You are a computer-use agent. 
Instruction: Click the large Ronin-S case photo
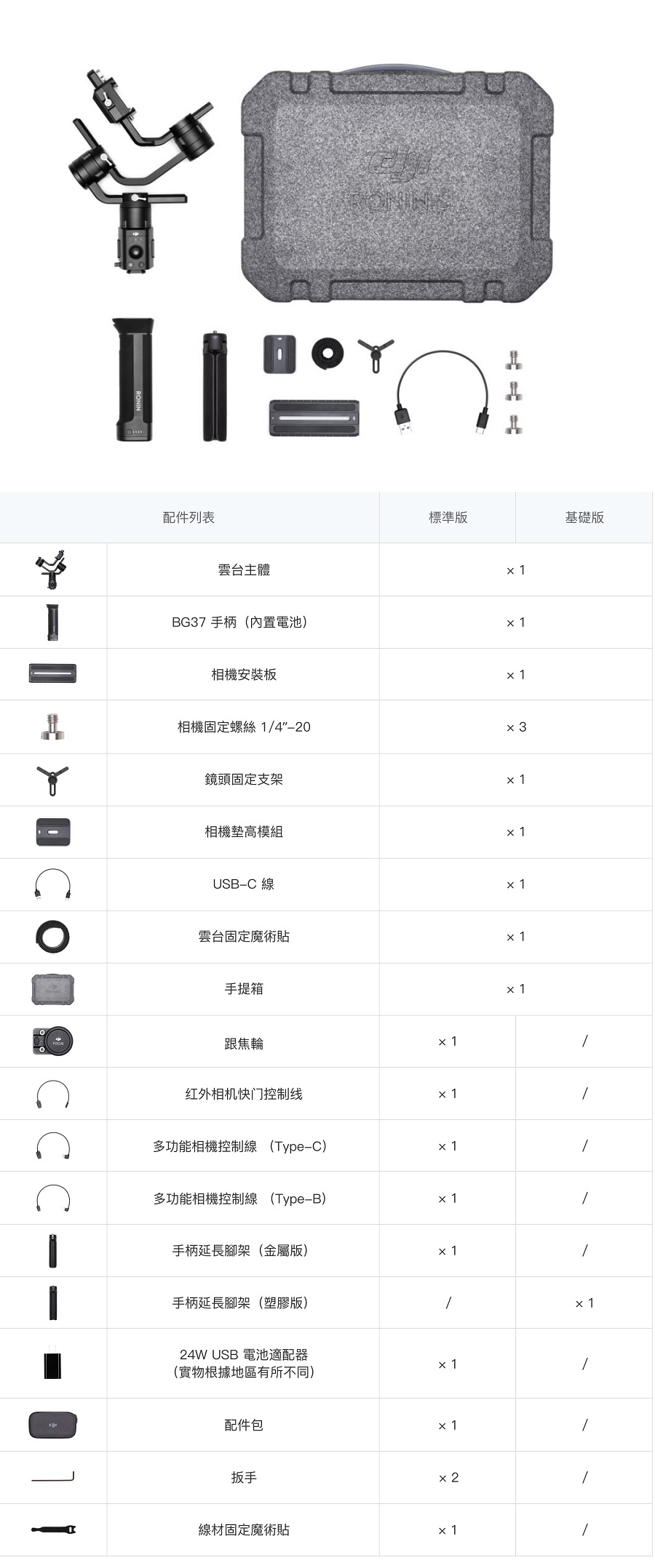point(397,185)
